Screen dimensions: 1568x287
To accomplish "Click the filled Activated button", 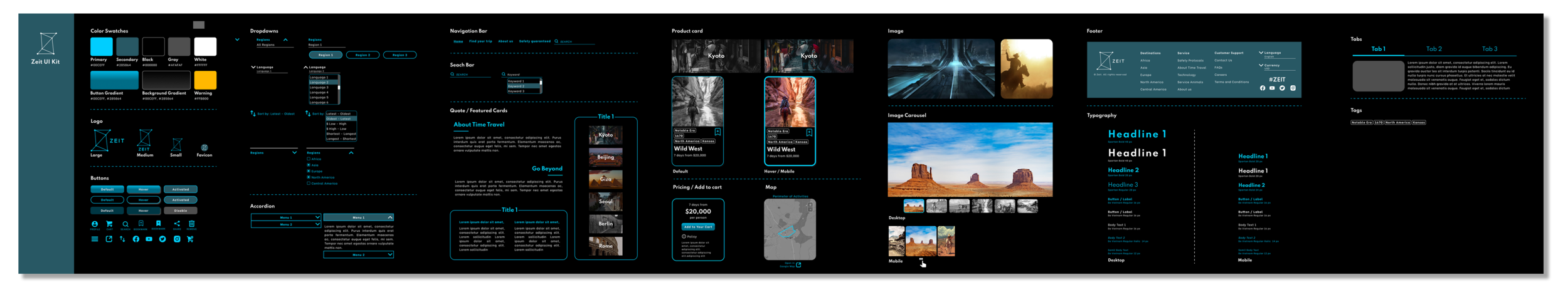I will [181, 189].
